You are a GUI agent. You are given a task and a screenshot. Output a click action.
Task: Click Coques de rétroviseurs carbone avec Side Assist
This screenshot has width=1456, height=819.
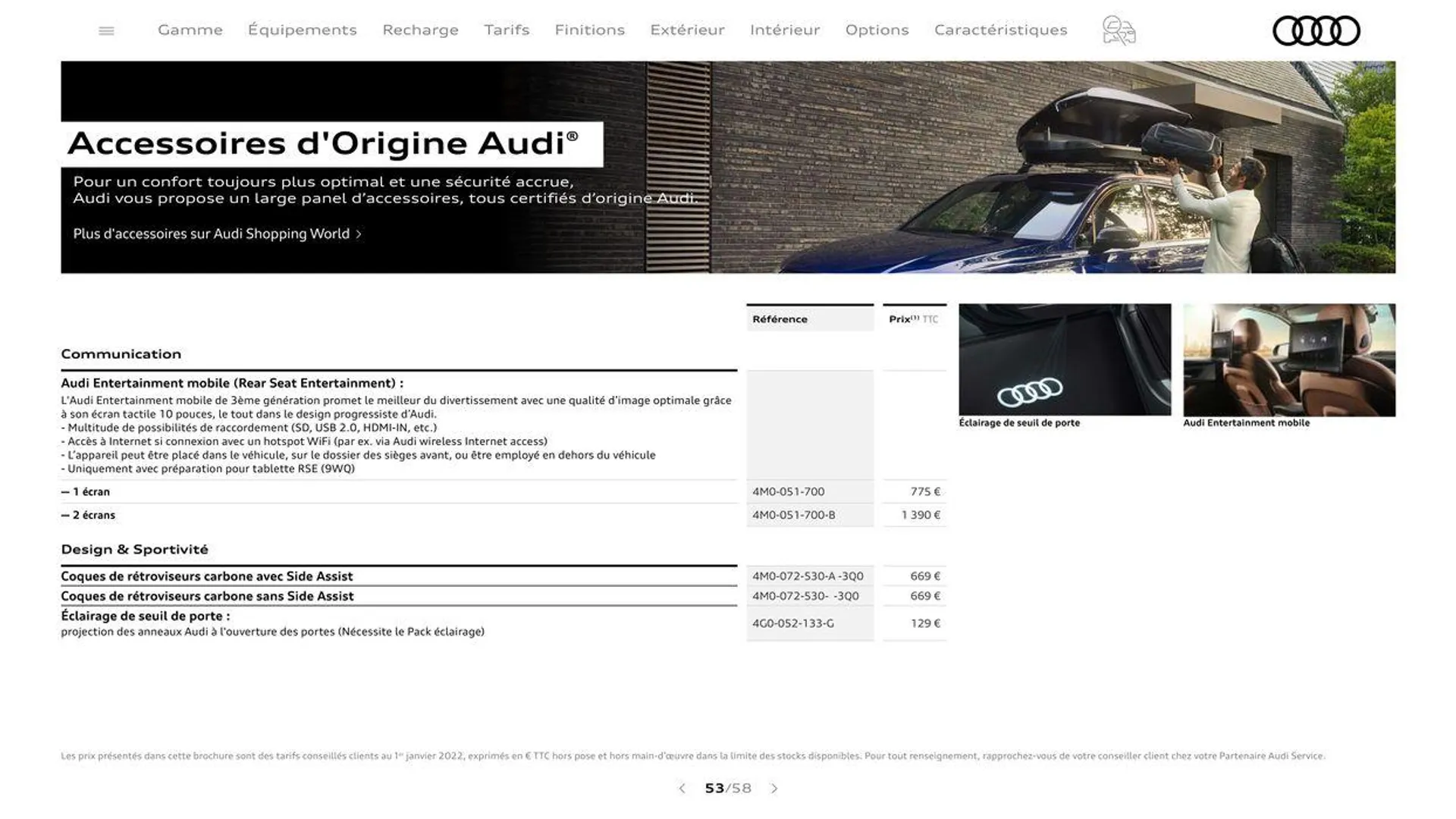point(207,576)
